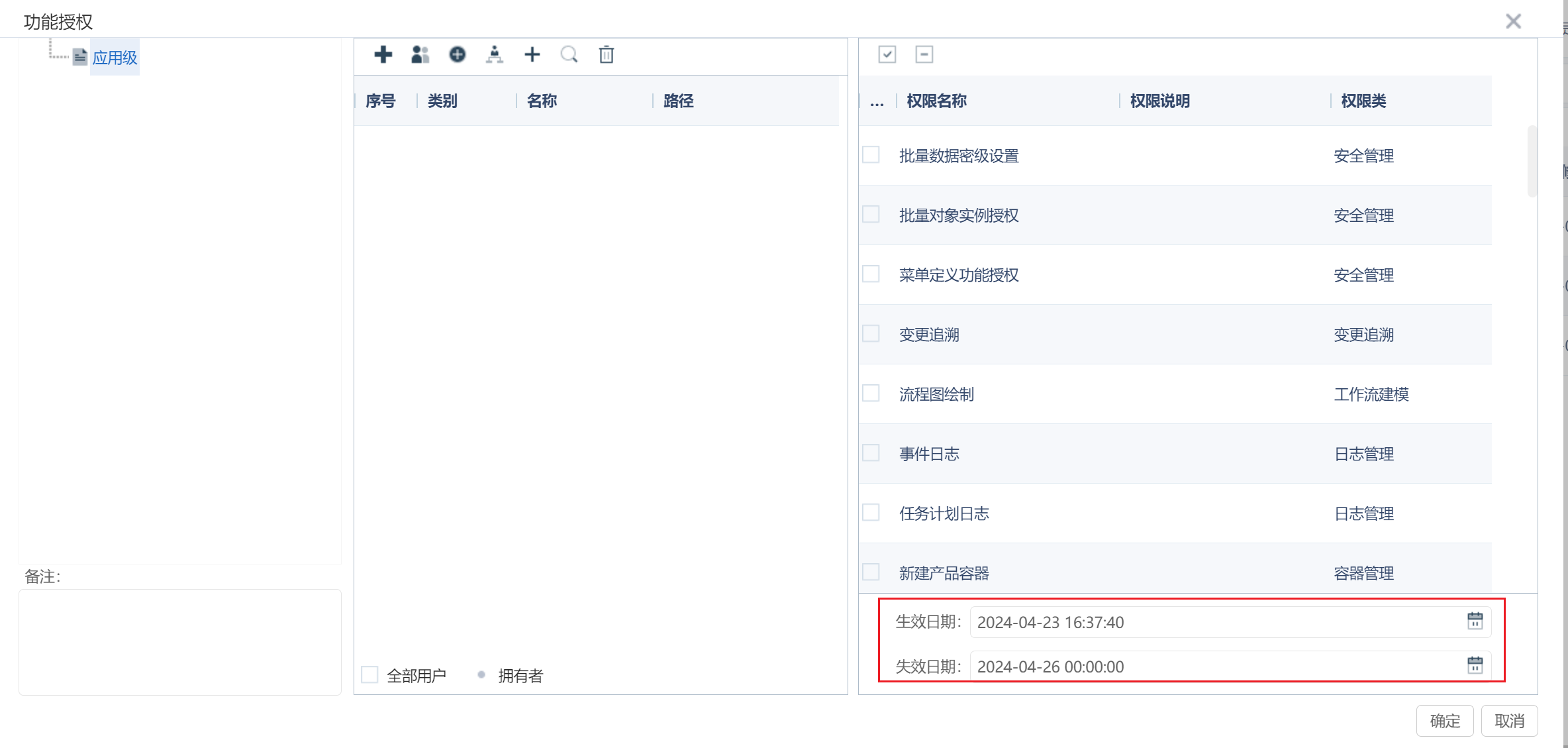Image resolution: width=1568 pixels, height=748 pixels.
Task: Click the 权限类 column header
Action: (1363, 101)
